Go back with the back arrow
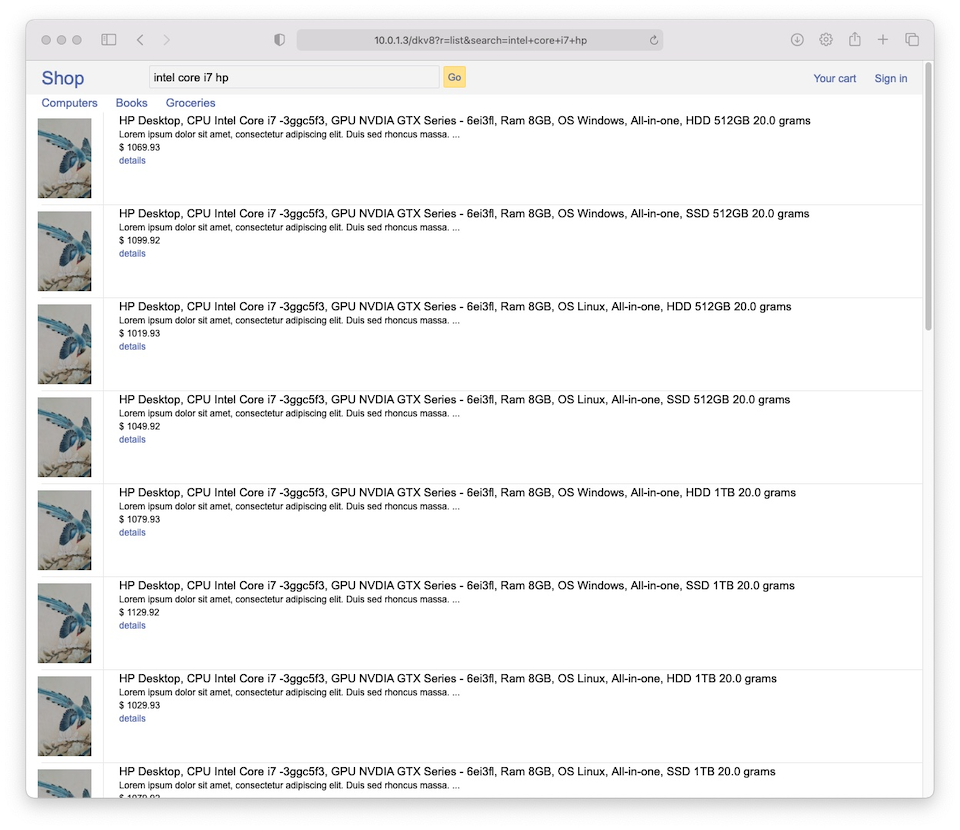 tap(140, 40)
